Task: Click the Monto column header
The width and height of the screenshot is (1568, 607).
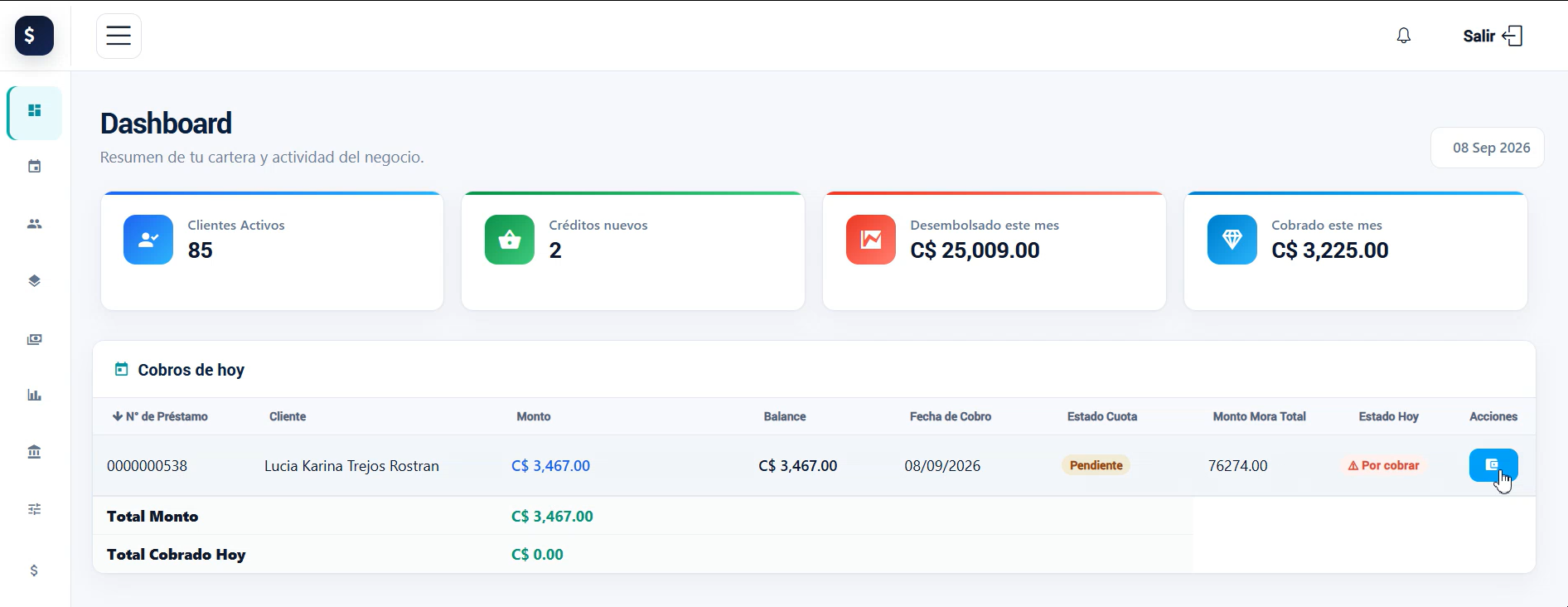Action: 534,416
